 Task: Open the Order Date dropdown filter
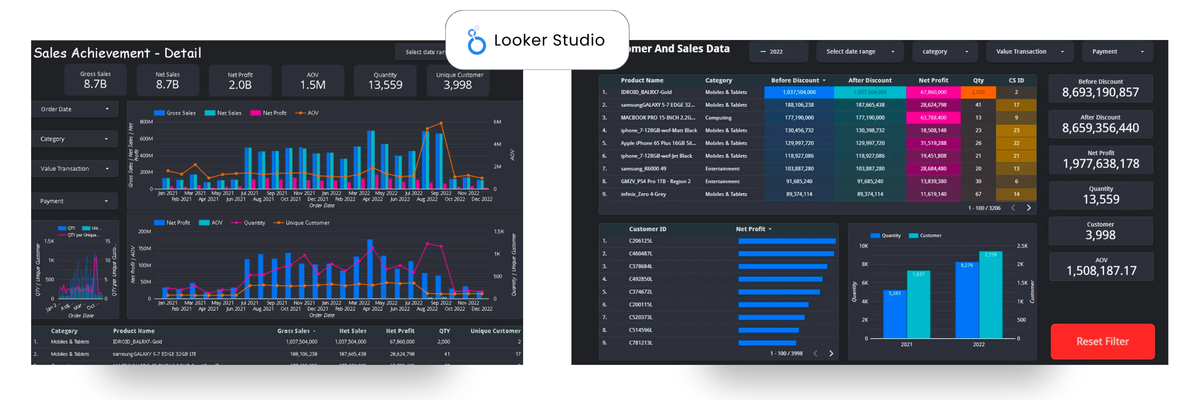(75, 109)
